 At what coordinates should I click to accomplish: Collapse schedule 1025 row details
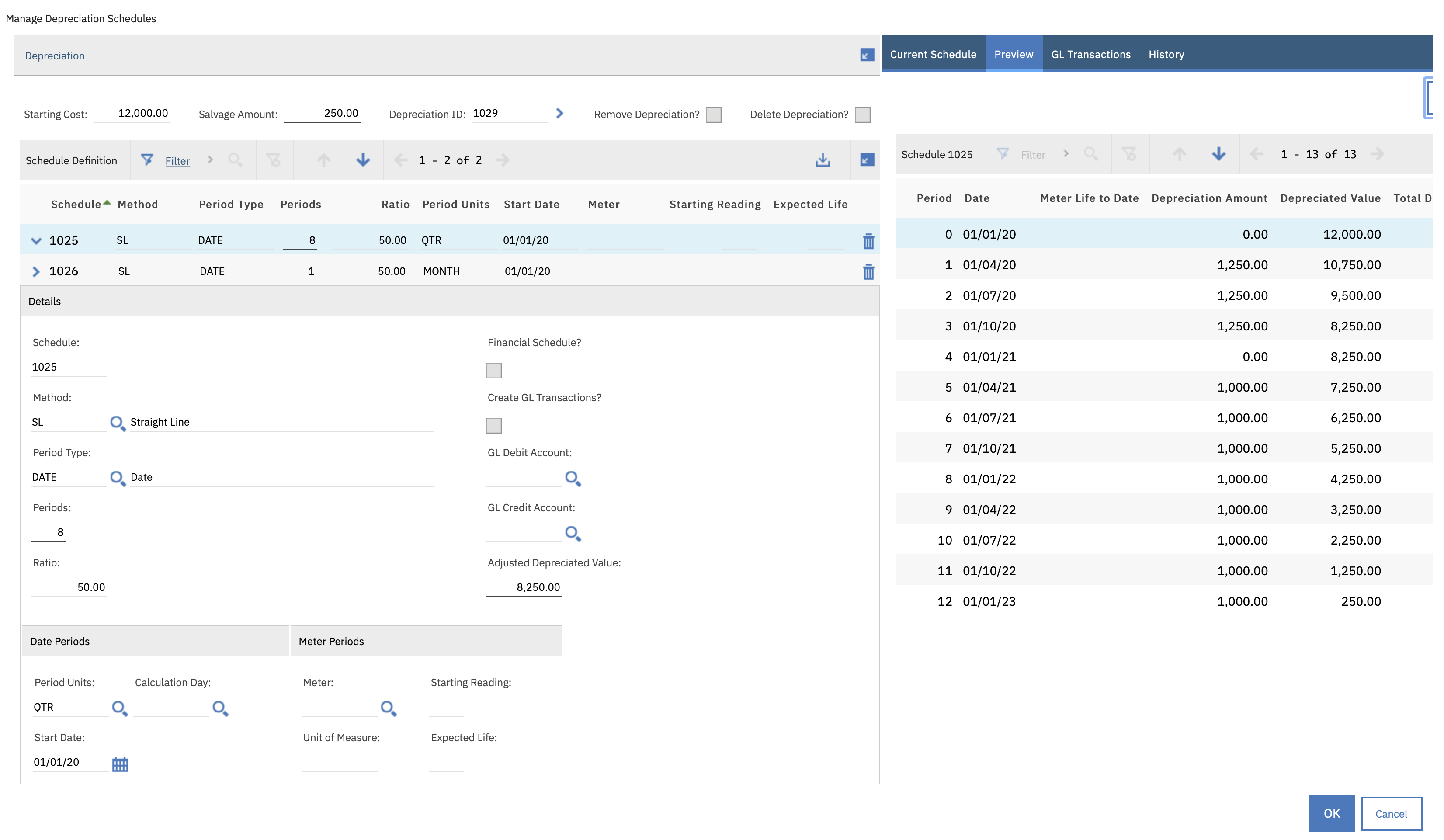pos(36,241)
